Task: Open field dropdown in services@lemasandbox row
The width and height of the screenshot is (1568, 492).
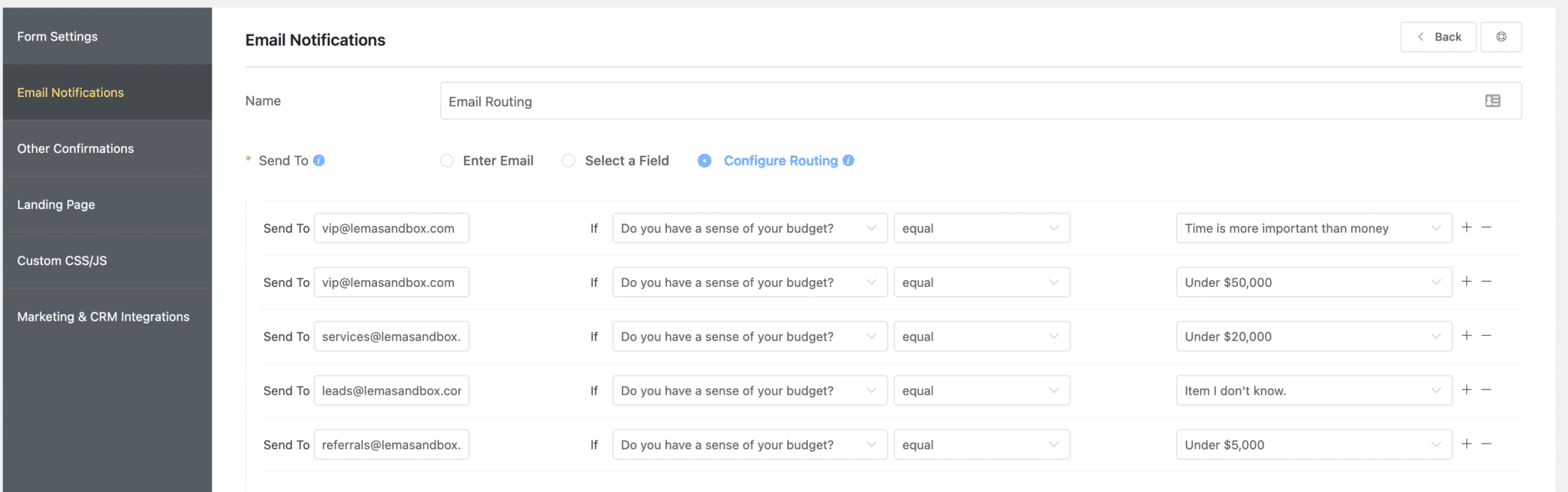Action: 750,337
